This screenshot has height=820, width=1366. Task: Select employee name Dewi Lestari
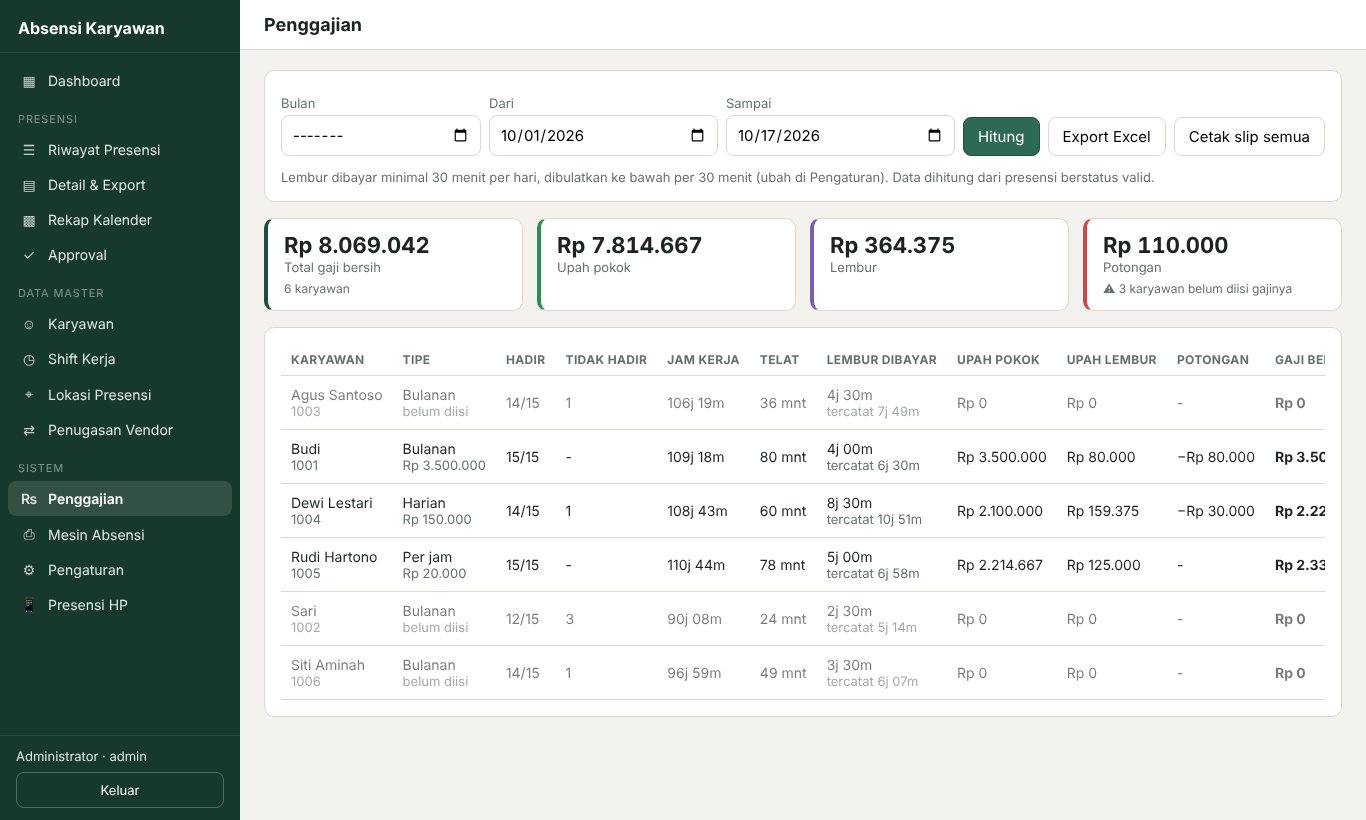click(331, 503)
